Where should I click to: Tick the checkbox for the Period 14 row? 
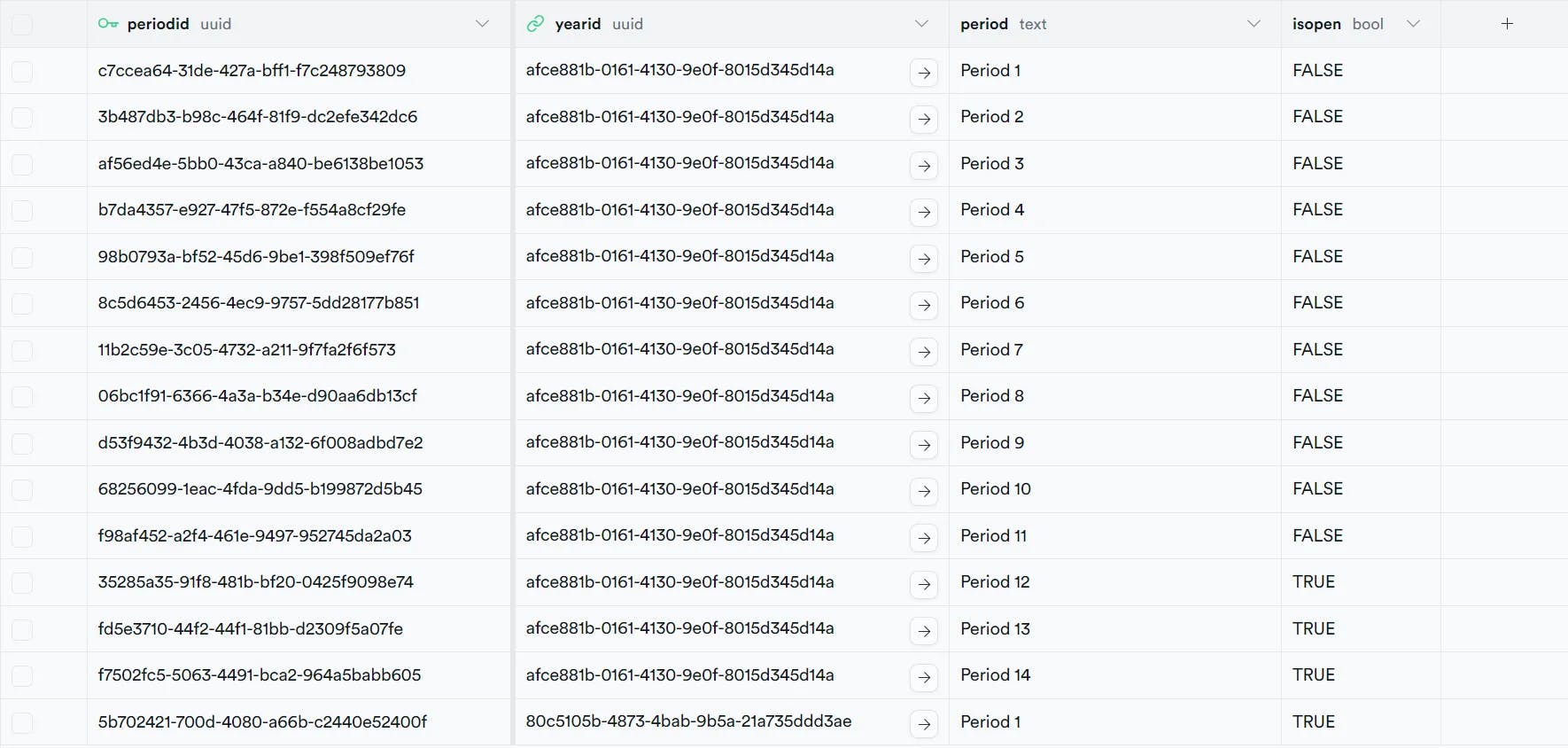click(x=22, y=676)
